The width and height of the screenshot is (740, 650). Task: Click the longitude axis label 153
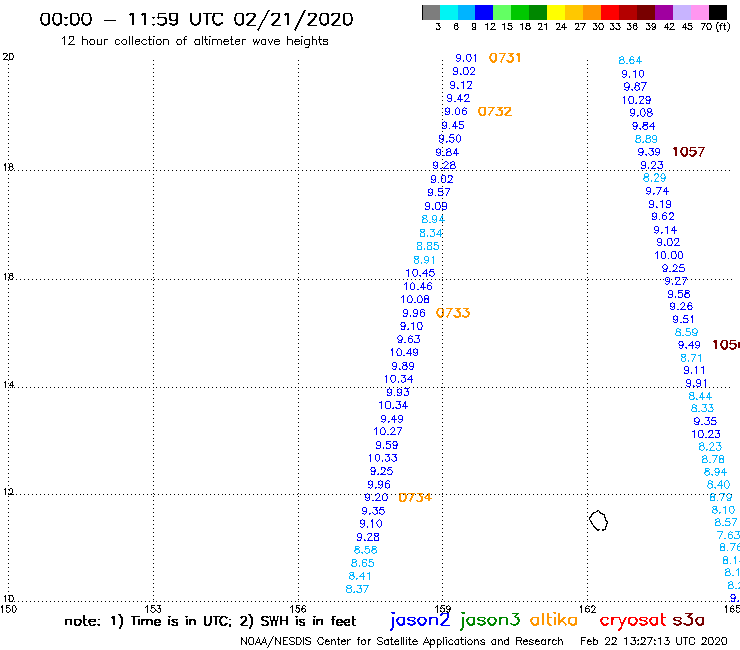[x=153, y=609]
